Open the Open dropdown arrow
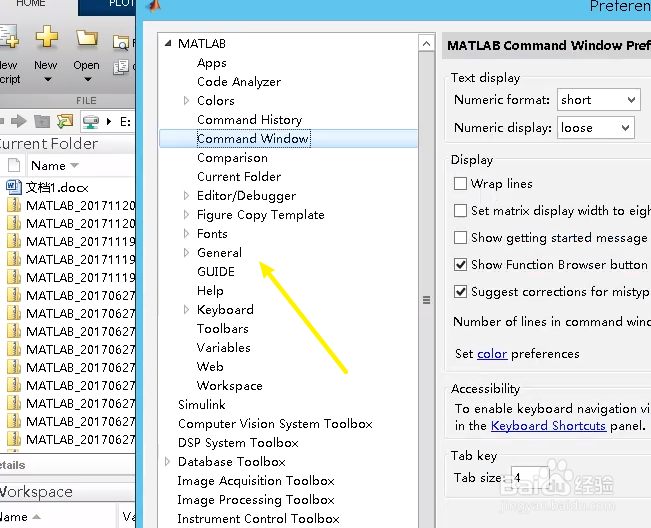Viewport: 651px width, 528px height. click(88, 79)
